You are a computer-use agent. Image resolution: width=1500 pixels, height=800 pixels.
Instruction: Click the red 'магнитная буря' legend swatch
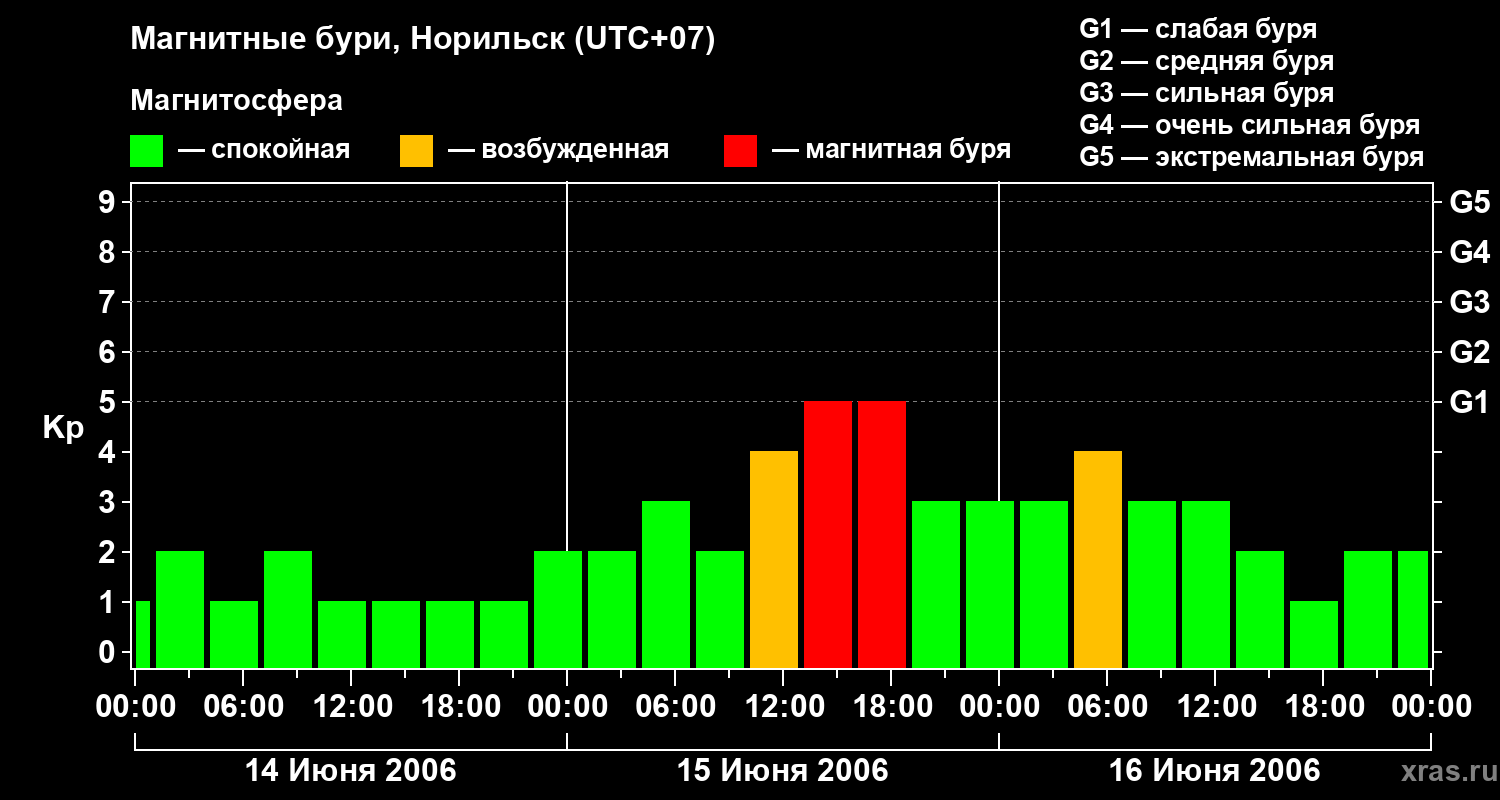tap(740, 151)
